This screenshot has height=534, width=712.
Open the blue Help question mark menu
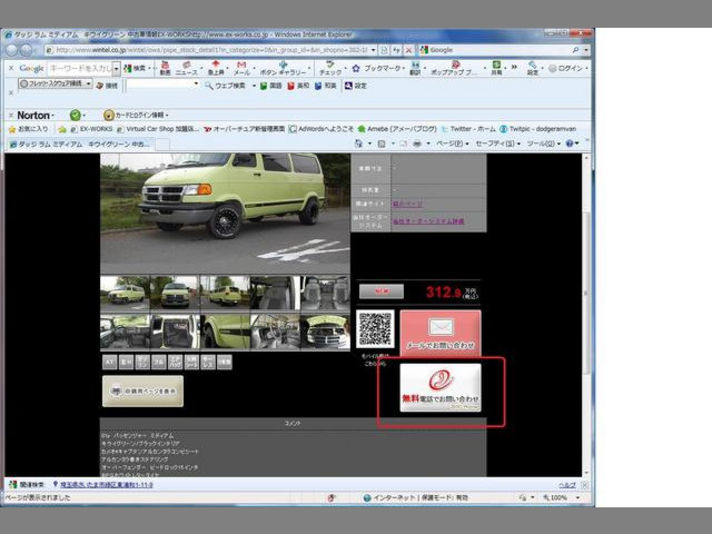point(572,143)
